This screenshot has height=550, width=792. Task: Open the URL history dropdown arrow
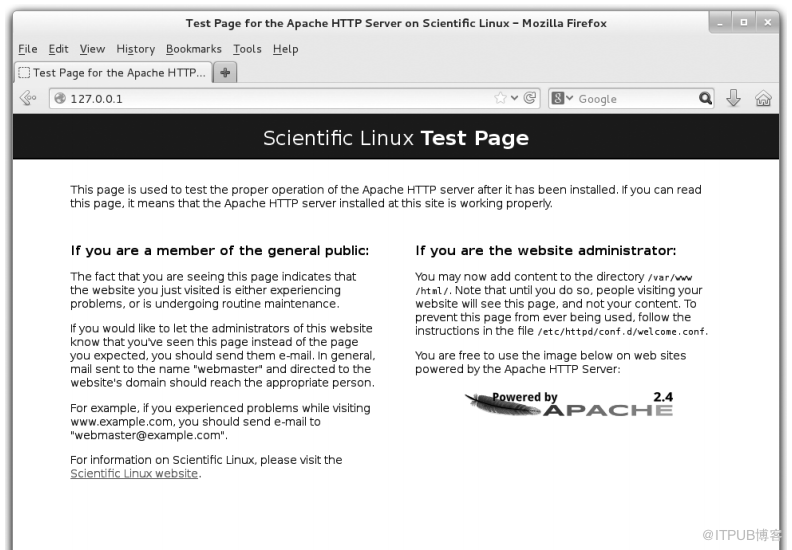[514, 97]
